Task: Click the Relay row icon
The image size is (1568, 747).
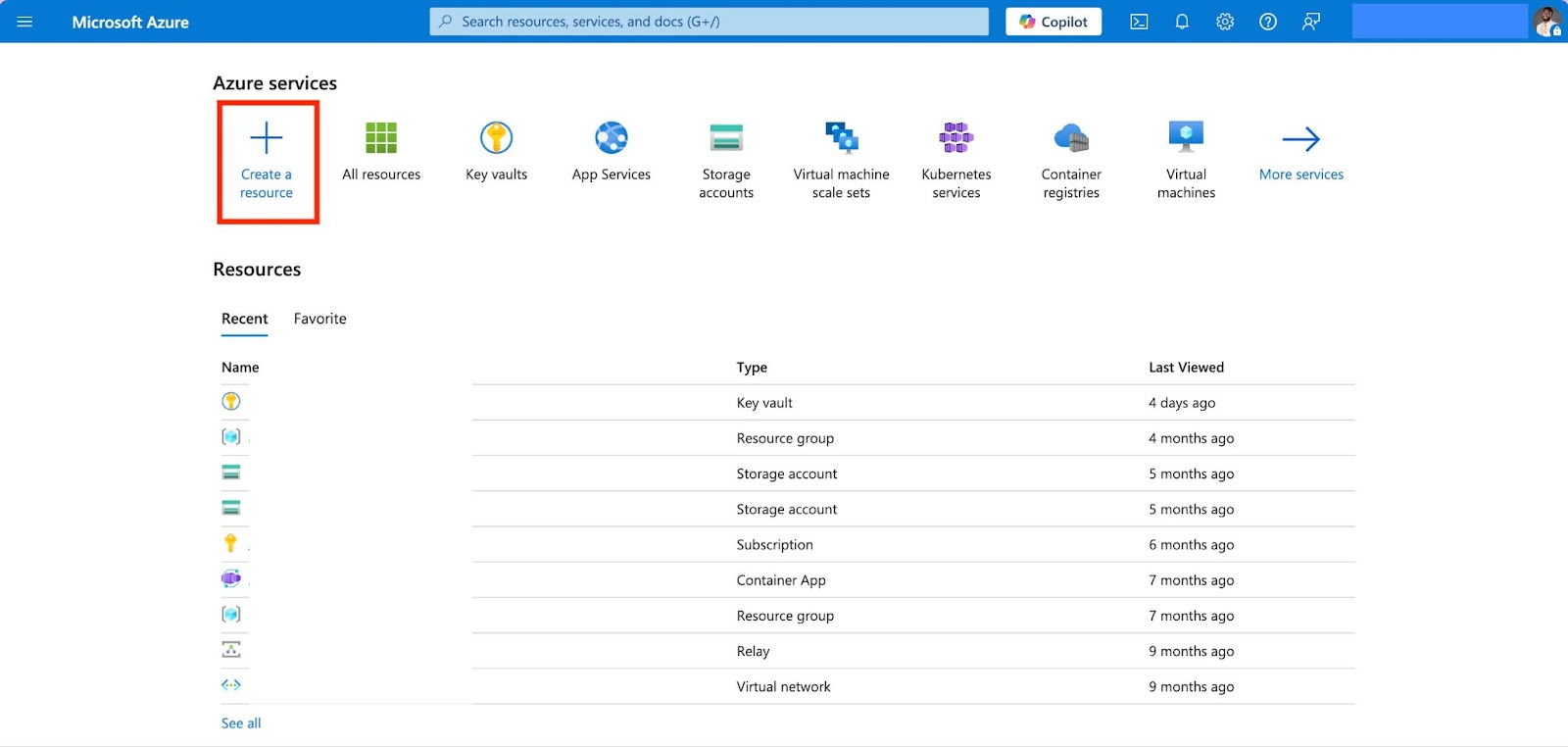Action: (x=231, y=649)
